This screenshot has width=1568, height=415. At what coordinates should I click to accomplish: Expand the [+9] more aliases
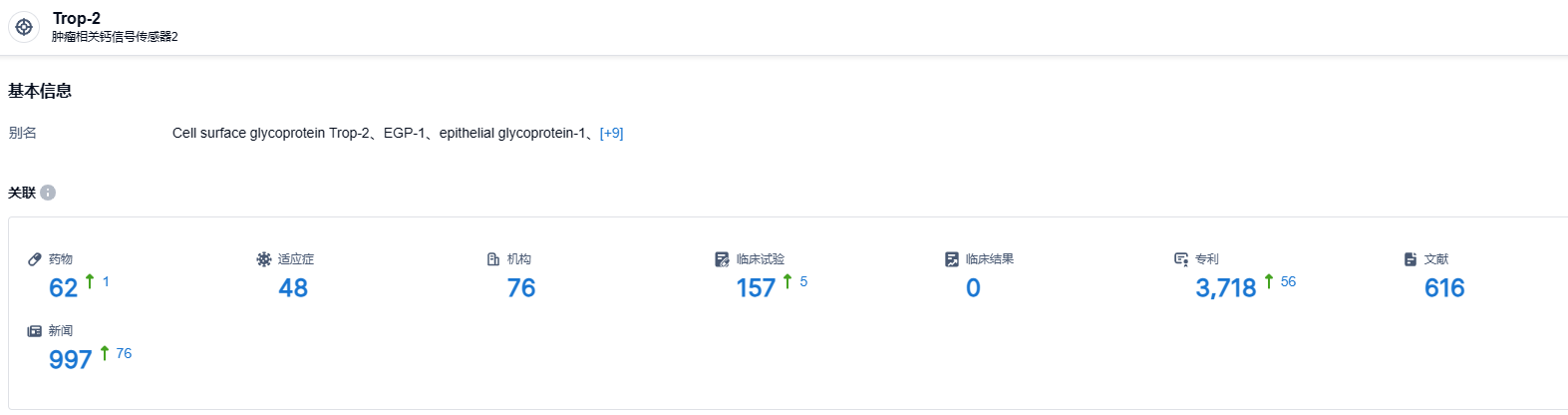(x=611, y=133)
